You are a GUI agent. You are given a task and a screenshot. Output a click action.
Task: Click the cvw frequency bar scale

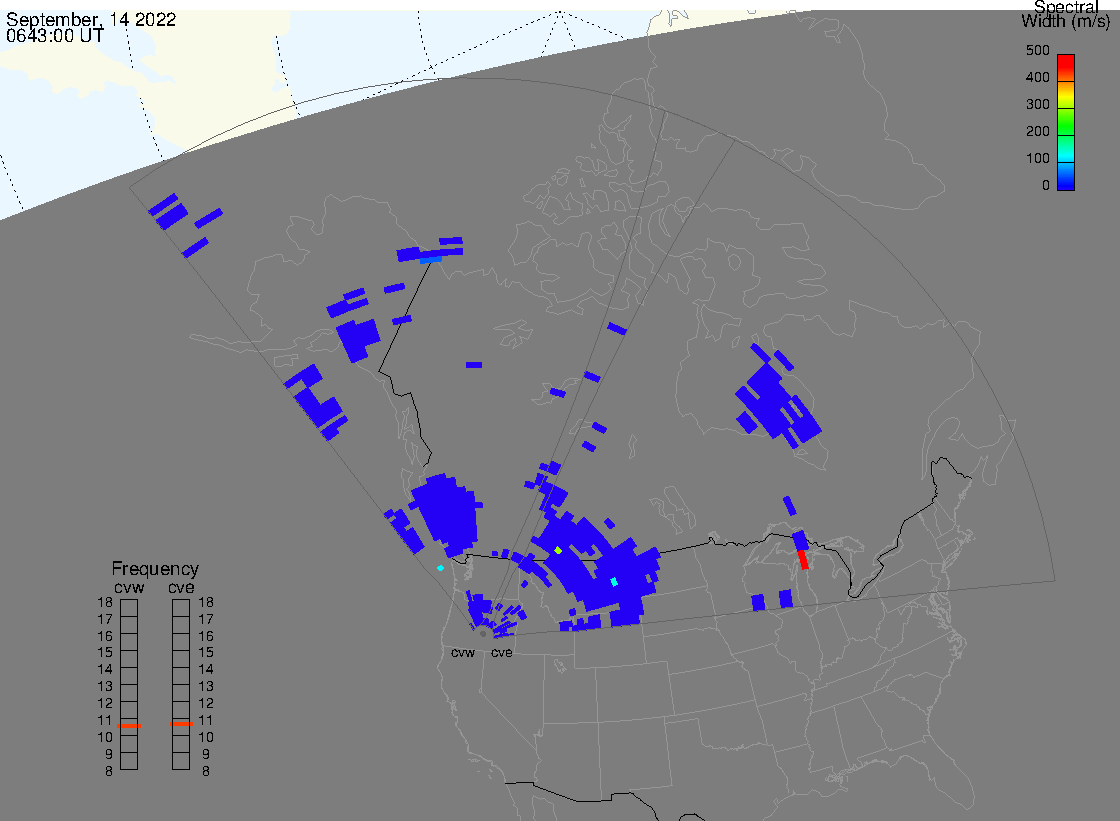pos(129,685)
